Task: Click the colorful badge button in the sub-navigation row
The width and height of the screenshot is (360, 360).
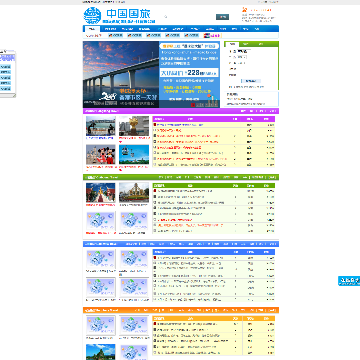Action: 212,35
